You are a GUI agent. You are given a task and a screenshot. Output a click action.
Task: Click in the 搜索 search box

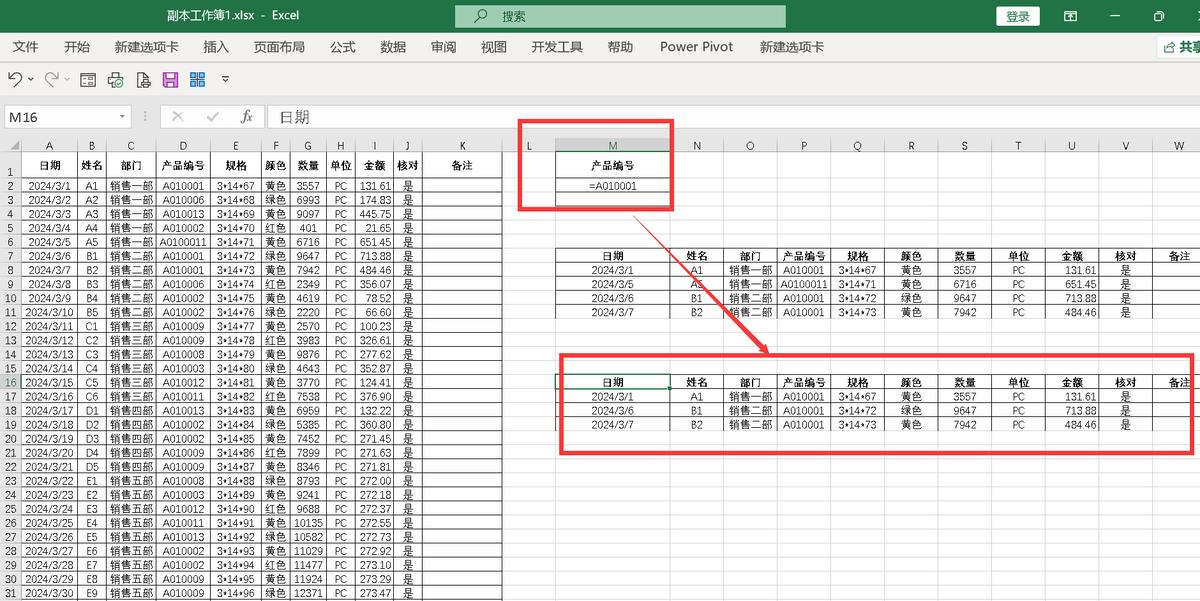click(620, 16)
